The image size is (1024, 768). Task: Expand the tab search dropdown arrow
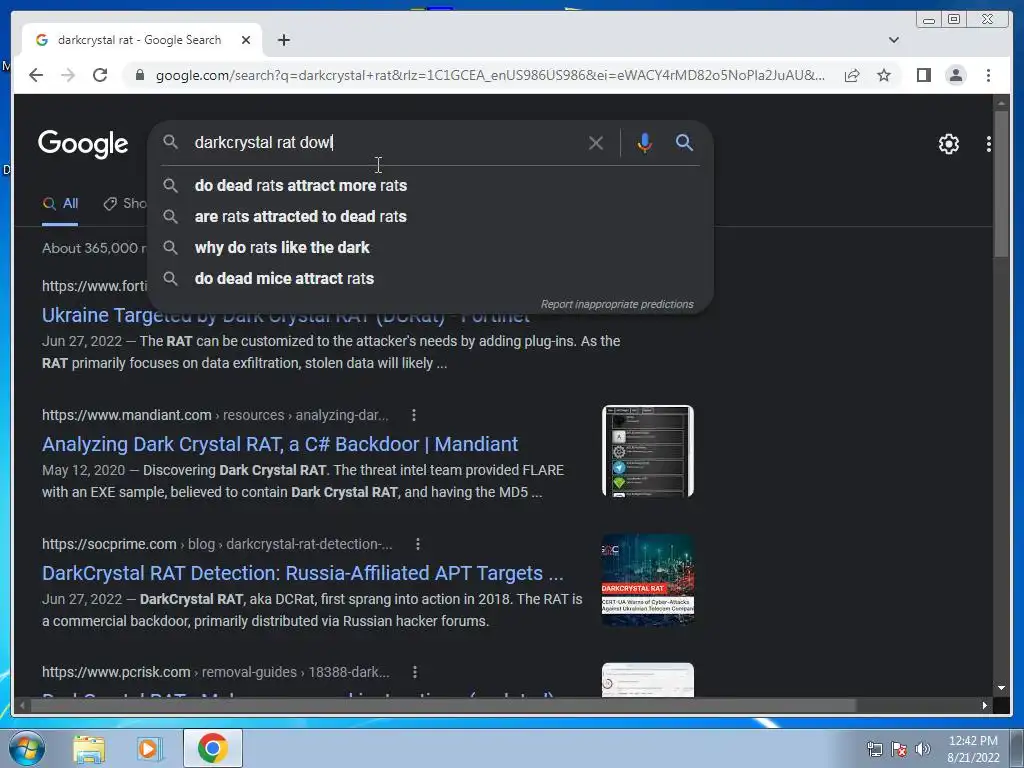tap(893, 40)
